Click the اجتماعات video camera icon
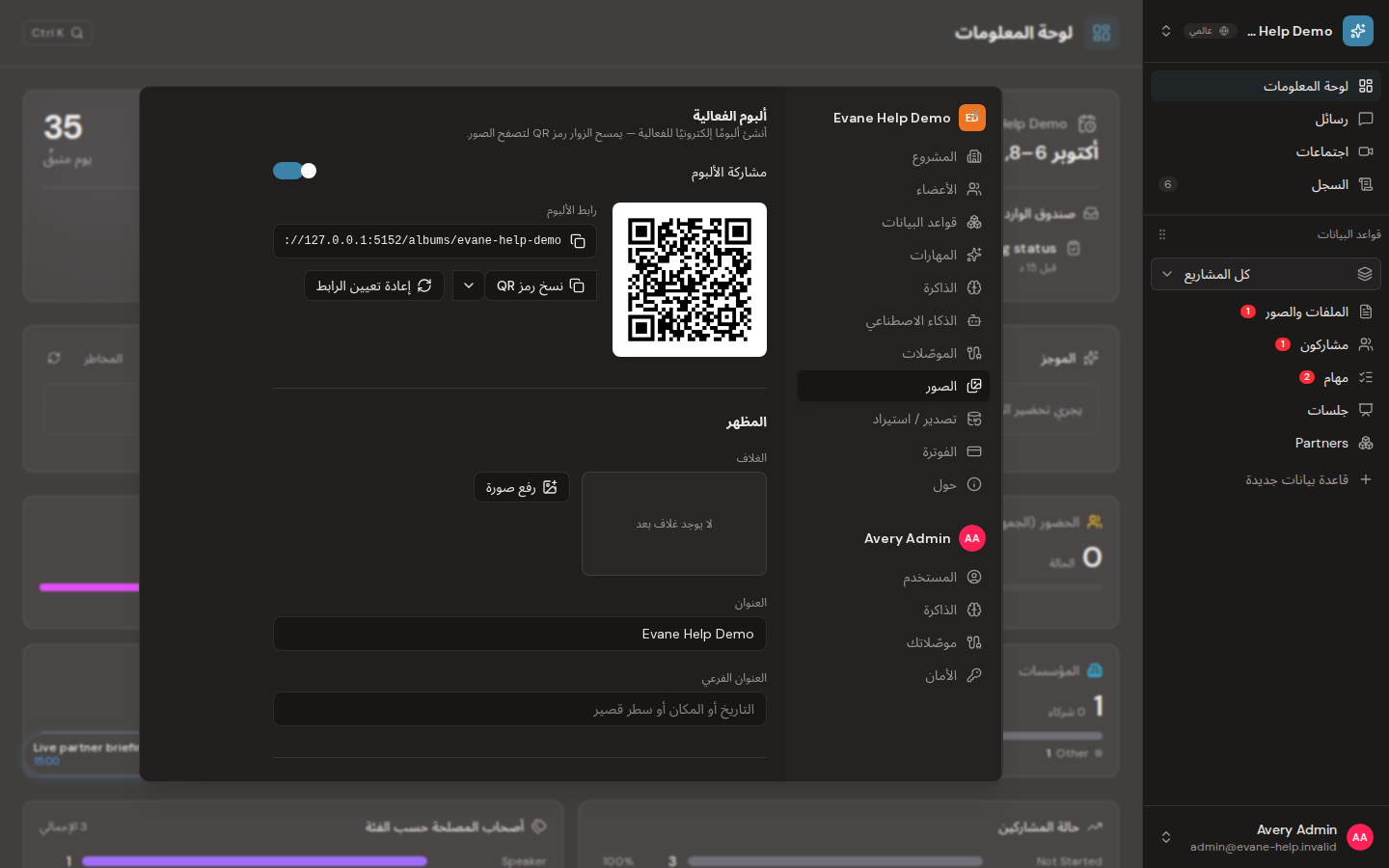The image size is (1389, 868). (x=1366, y=151)
